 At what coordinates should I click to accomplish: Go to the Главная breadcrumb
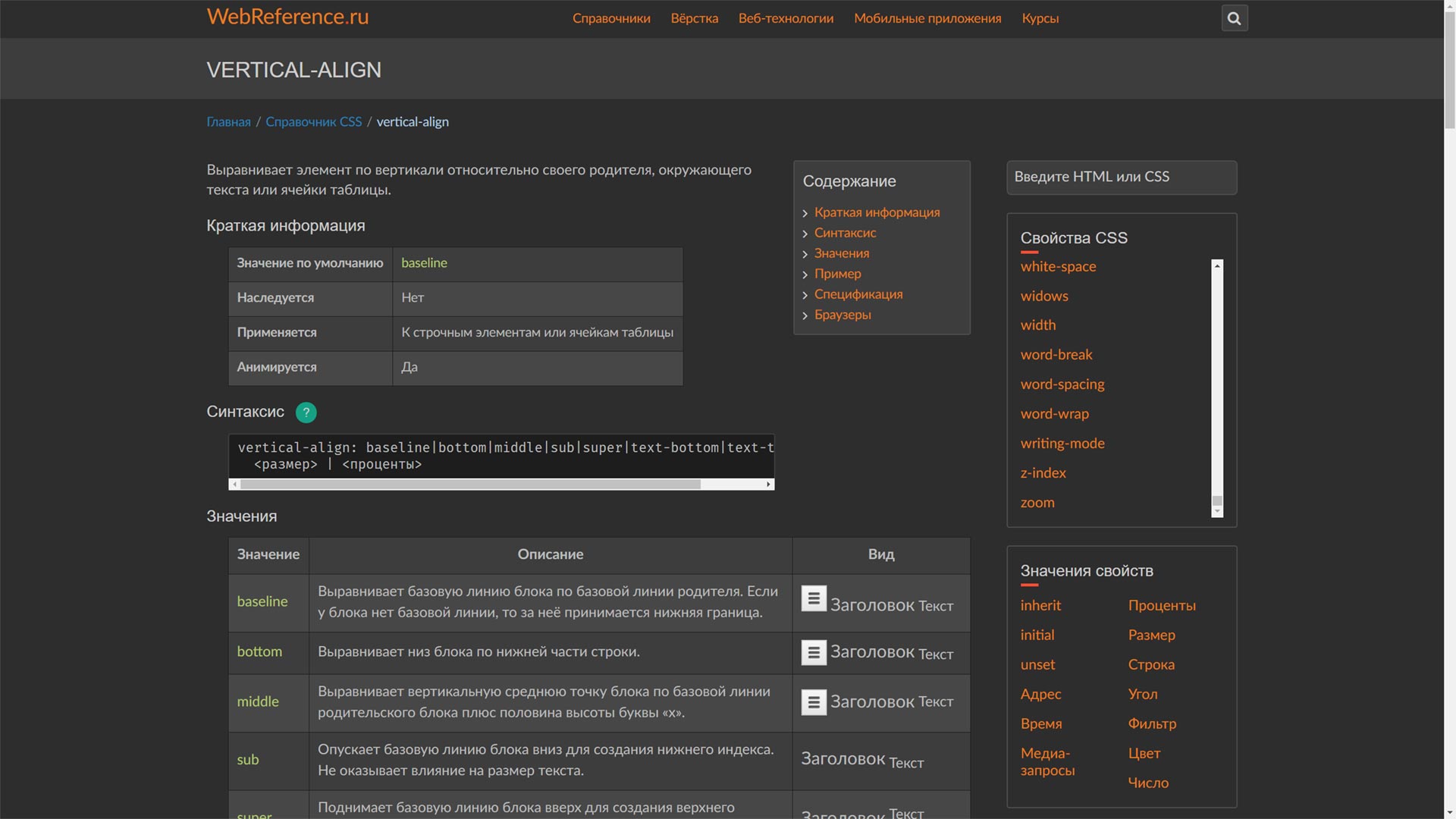pos(228,122)
